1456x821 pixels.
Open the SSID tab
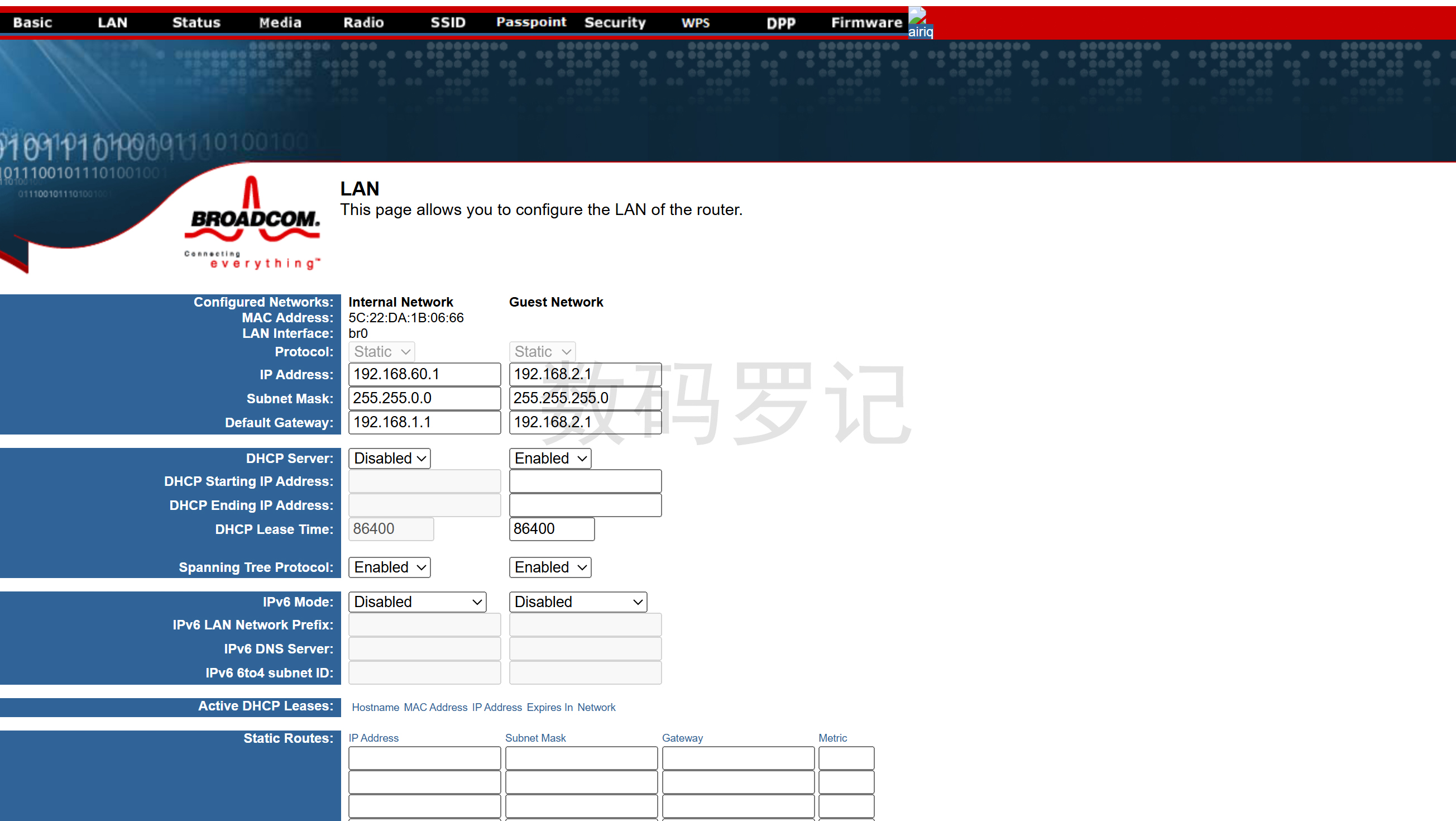(x=448, y=22)
